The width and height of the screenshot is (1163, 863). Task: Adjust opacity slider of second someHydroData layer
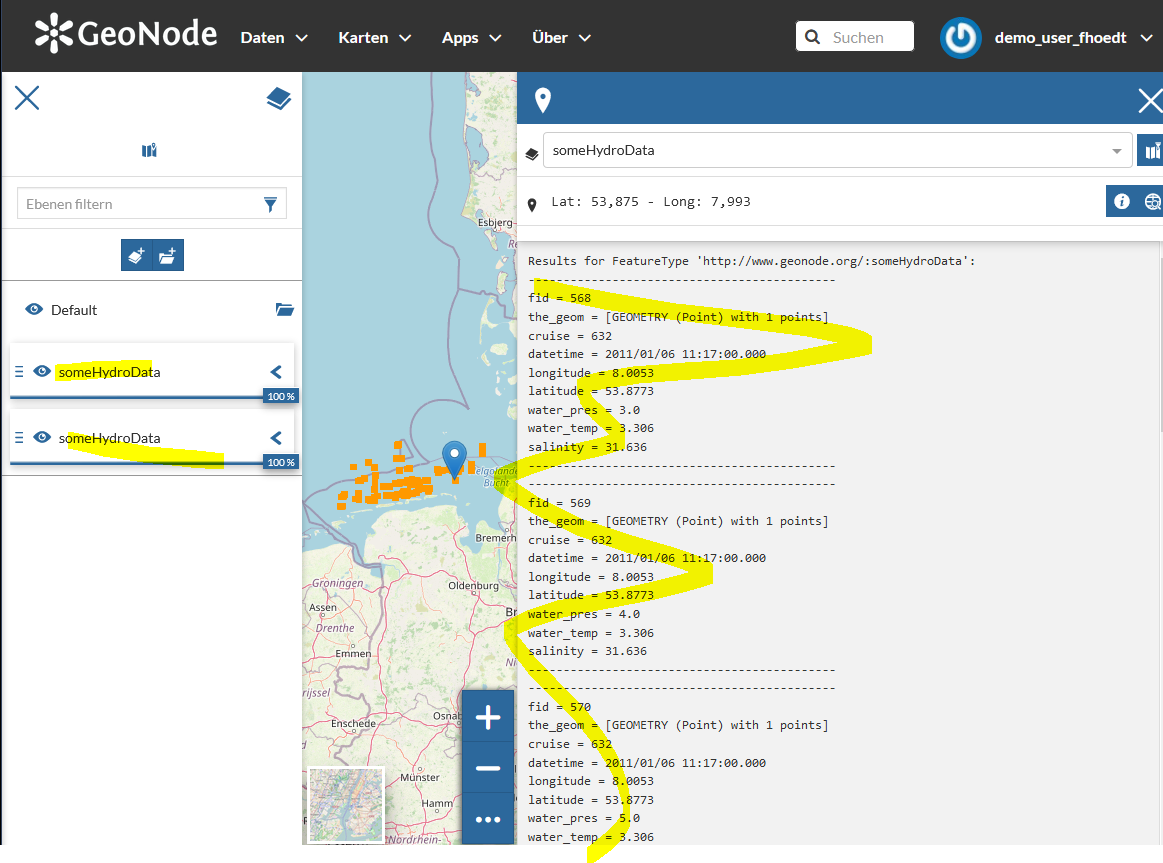154,463
